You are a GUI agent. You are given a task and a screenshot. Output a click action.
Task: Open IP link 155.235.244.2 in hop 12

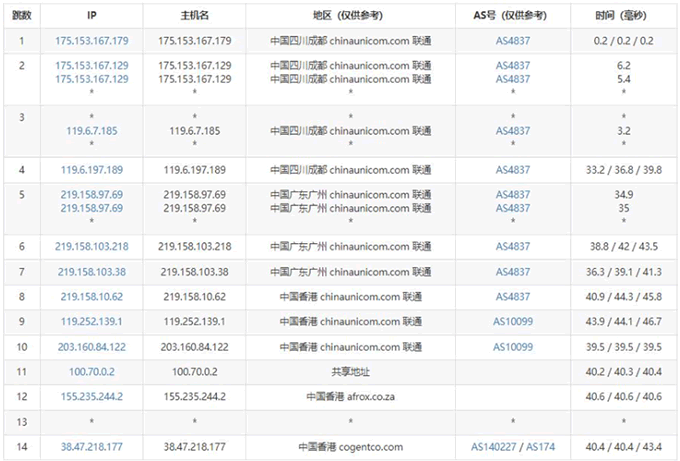(x=92, y=397)
